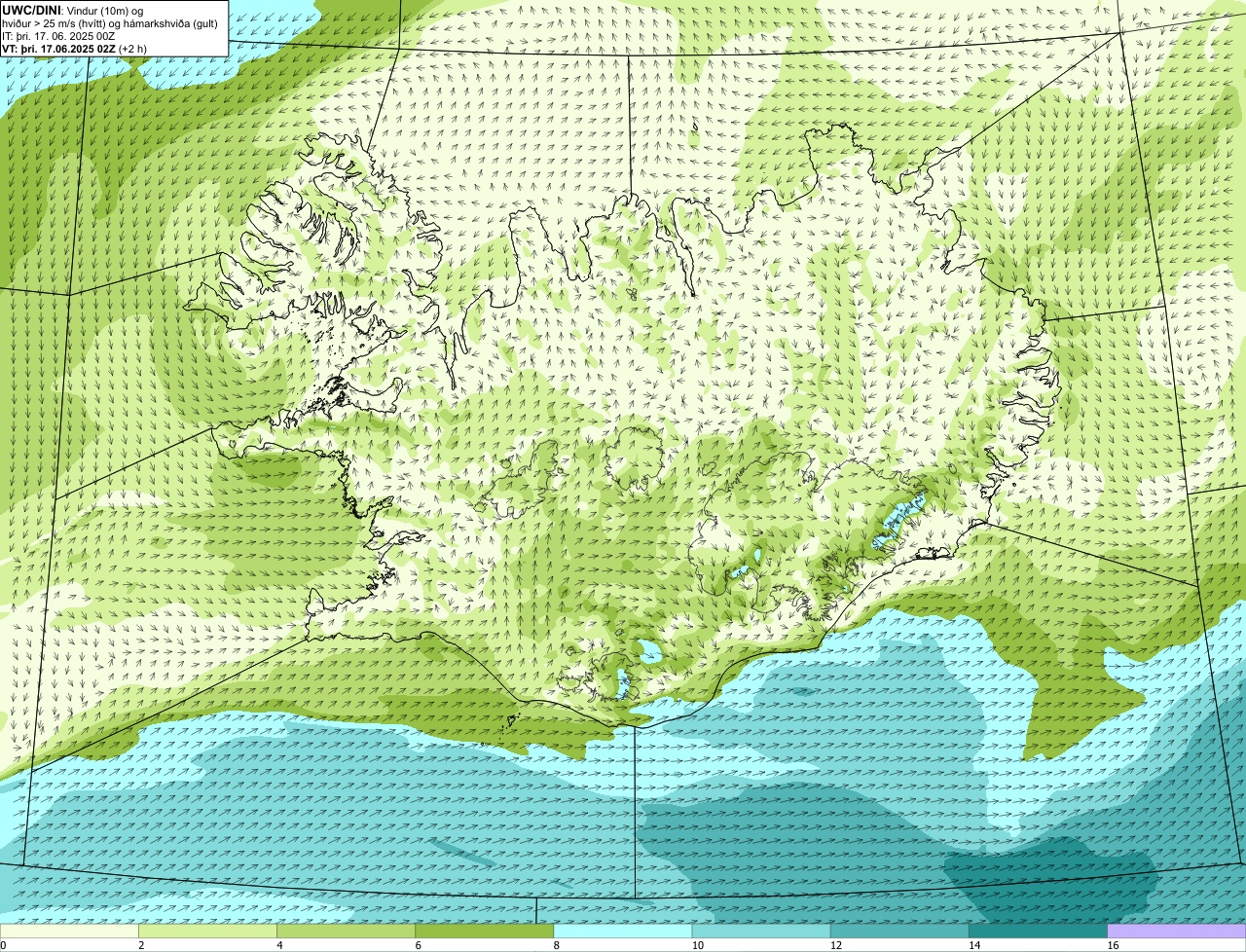Click the legend scale label "8"
This screenshot has height=952, width=1246.
pyautogui.click(x=557, y=945)
